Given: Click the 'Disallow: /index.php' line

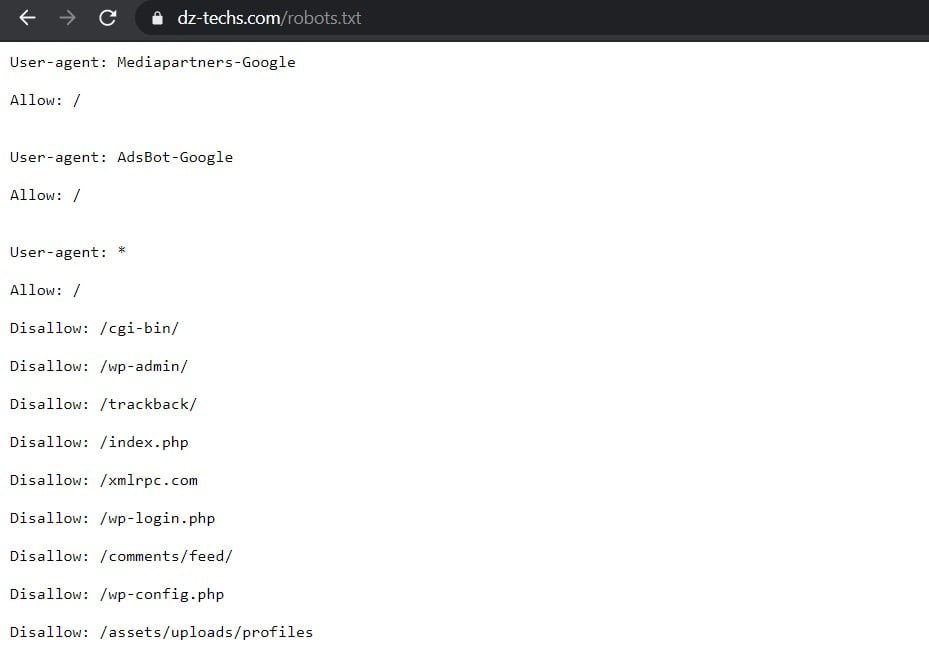Looking at the screenshot, I should [x=99, y=442].
